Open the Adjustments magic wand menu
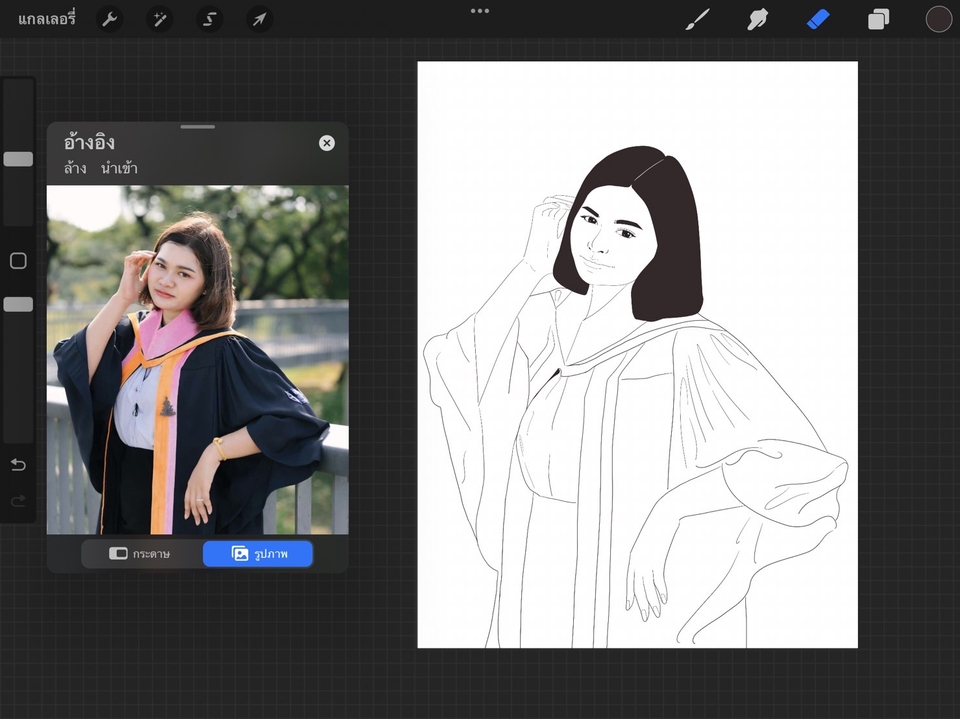 [159, 19]
